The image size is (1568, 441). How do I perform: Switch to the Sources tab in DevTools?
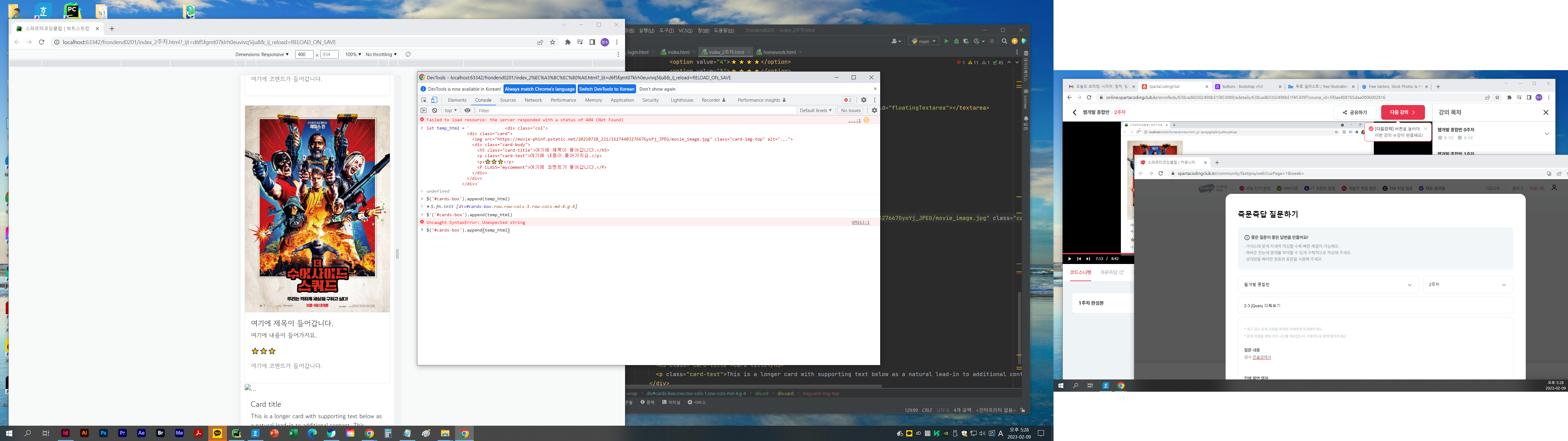[508, 100]
